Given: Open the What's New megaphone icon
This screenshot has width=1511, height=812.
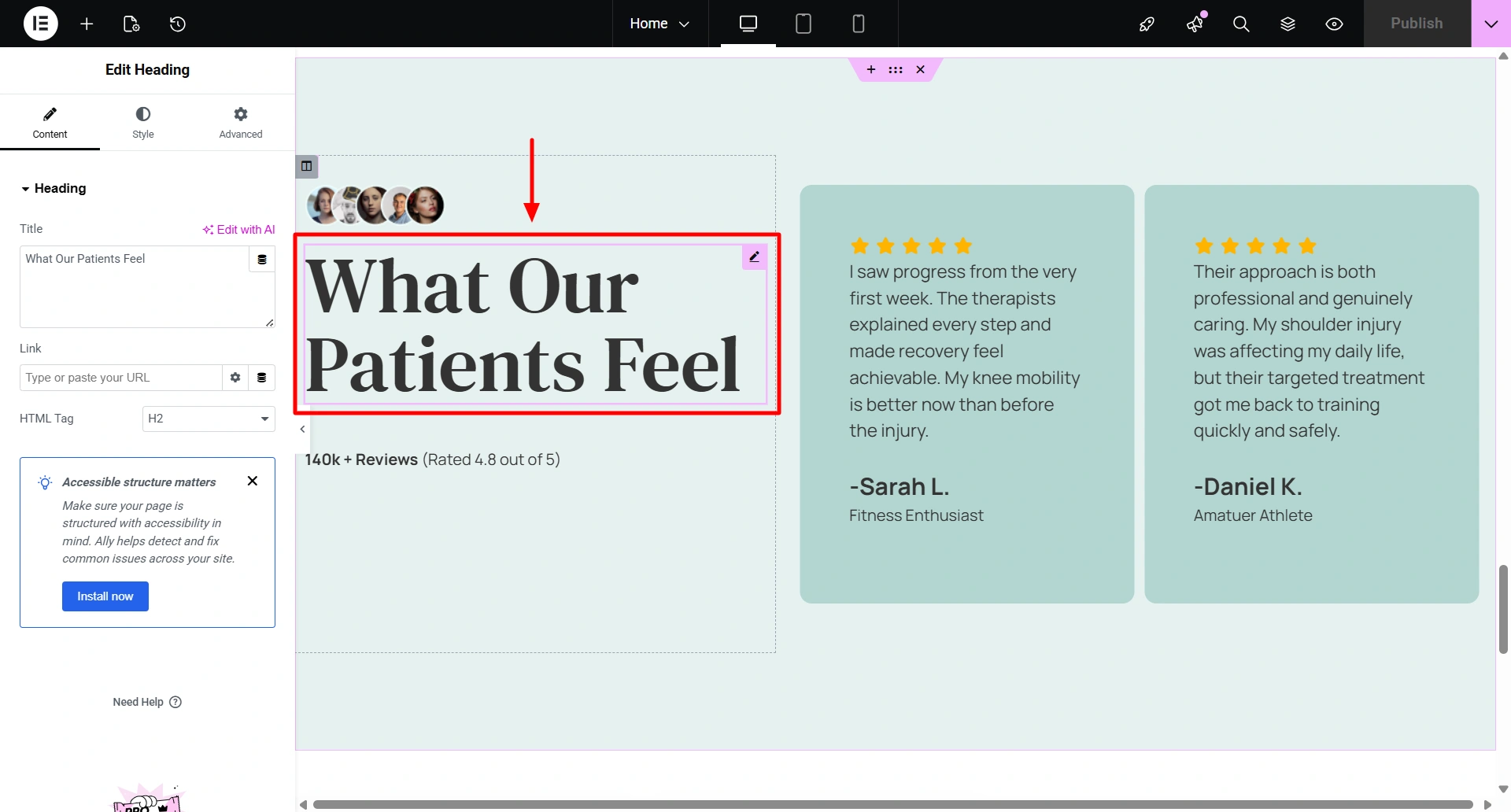Looking at the screenshot, I should click(1195, 24).
